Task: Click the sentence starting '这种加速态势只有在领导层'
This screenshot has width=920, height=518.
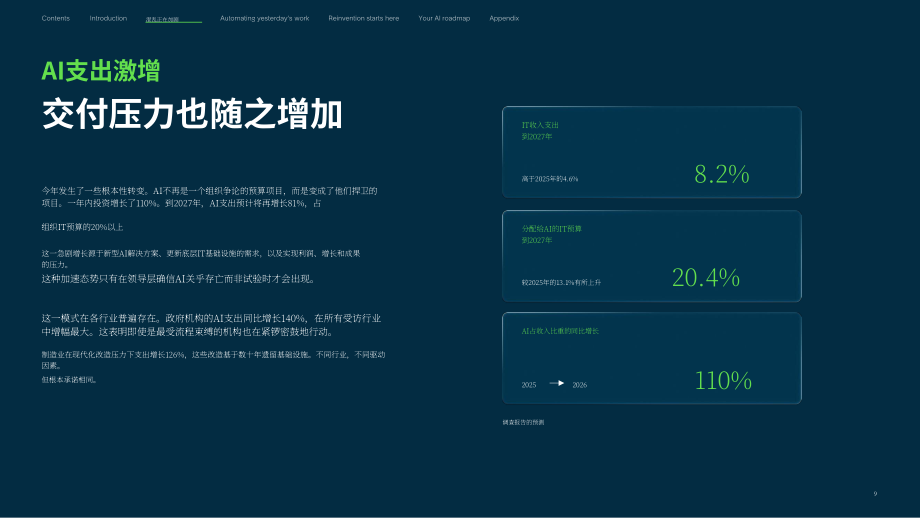Action: pos(179,279)
